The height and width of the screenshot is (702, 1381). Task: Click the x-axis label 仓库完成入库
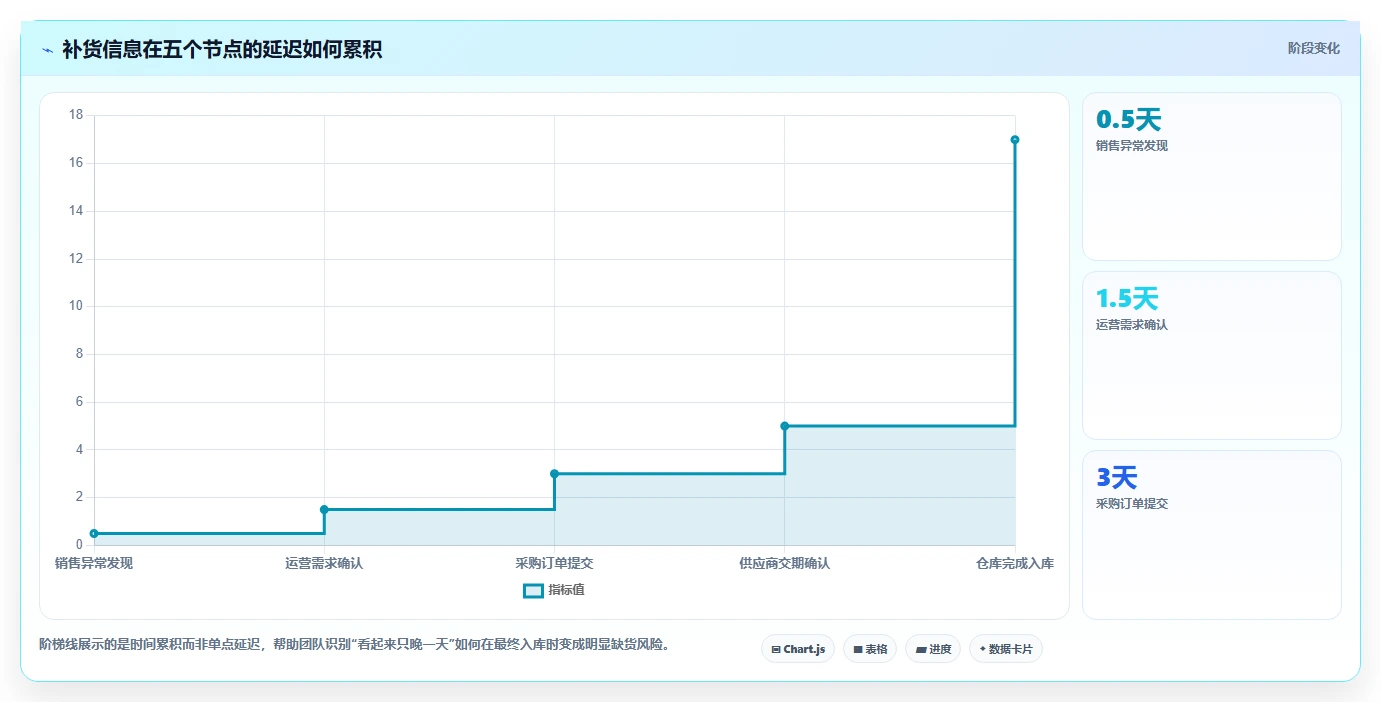(x=1014, y=564)
